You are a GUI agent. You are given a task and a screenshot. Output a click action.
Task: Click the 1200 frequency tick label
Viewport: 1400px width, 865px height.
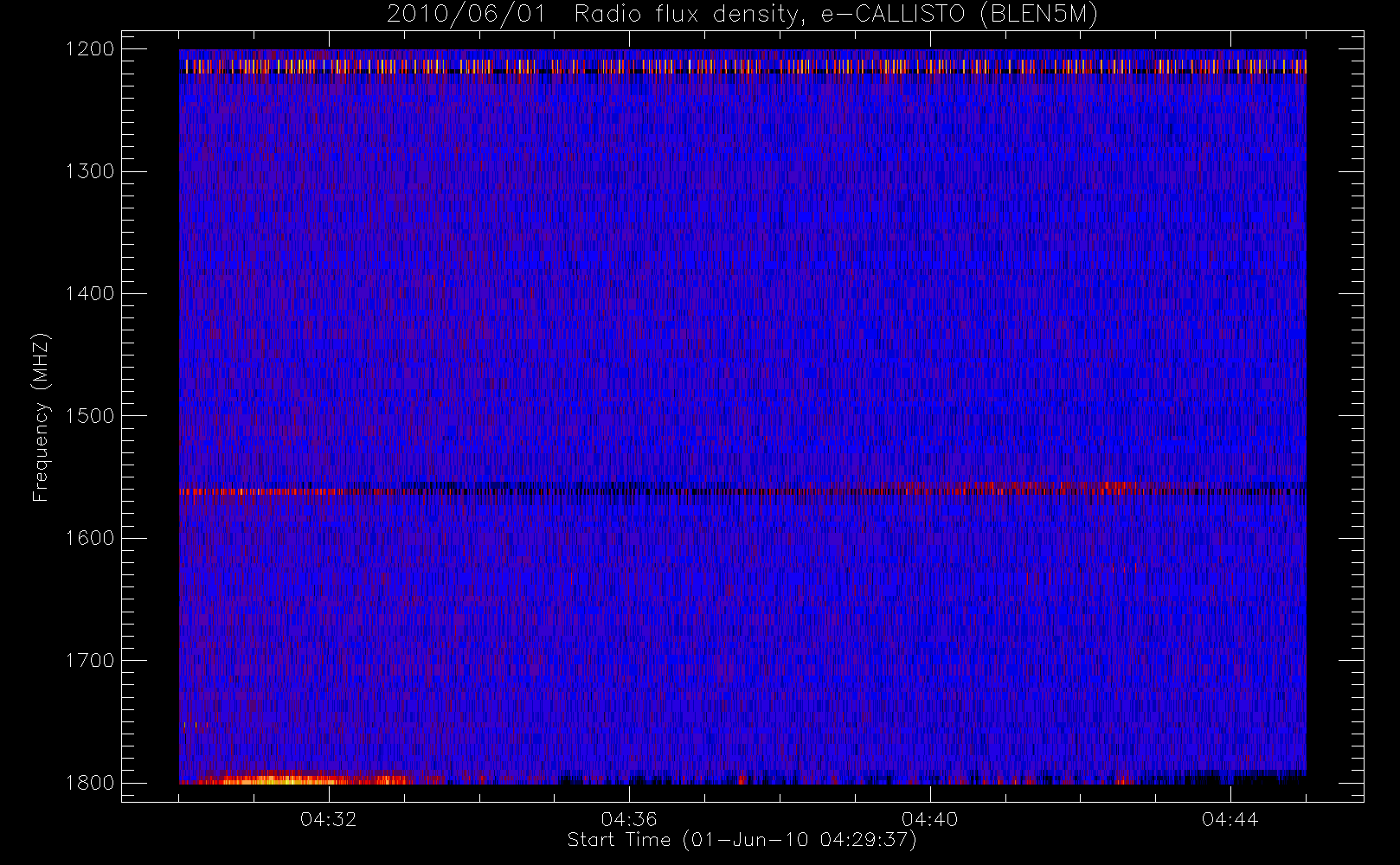pyautogui.click(x=90, y=49)
